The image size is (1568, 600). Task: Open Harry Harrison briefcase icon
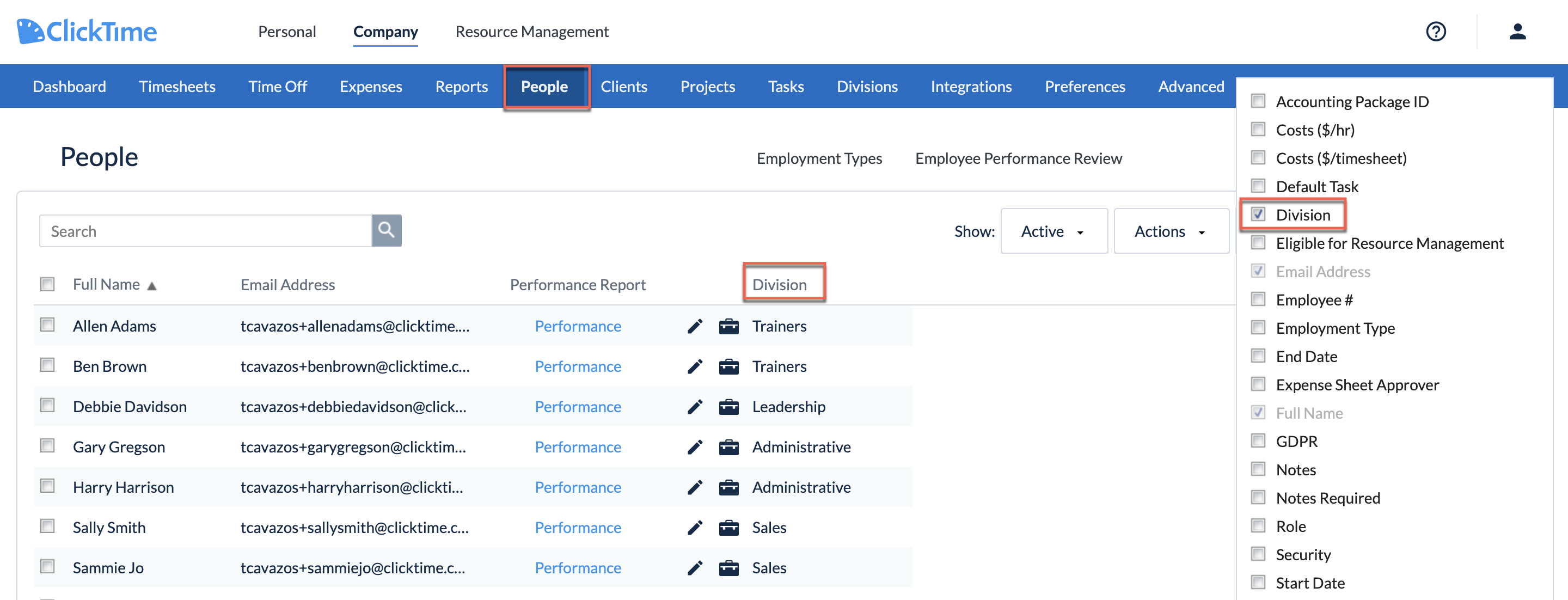pyautogui.click(x=728, y=487)
